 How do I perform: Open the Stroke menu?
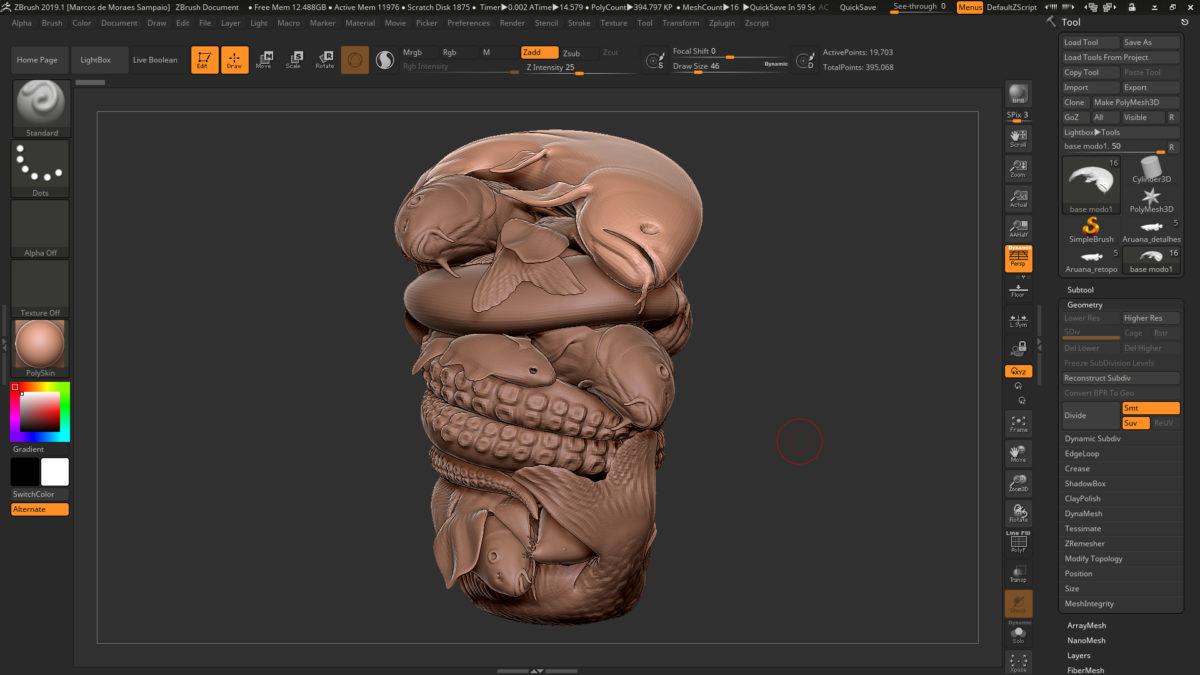(x=579, y=23)
